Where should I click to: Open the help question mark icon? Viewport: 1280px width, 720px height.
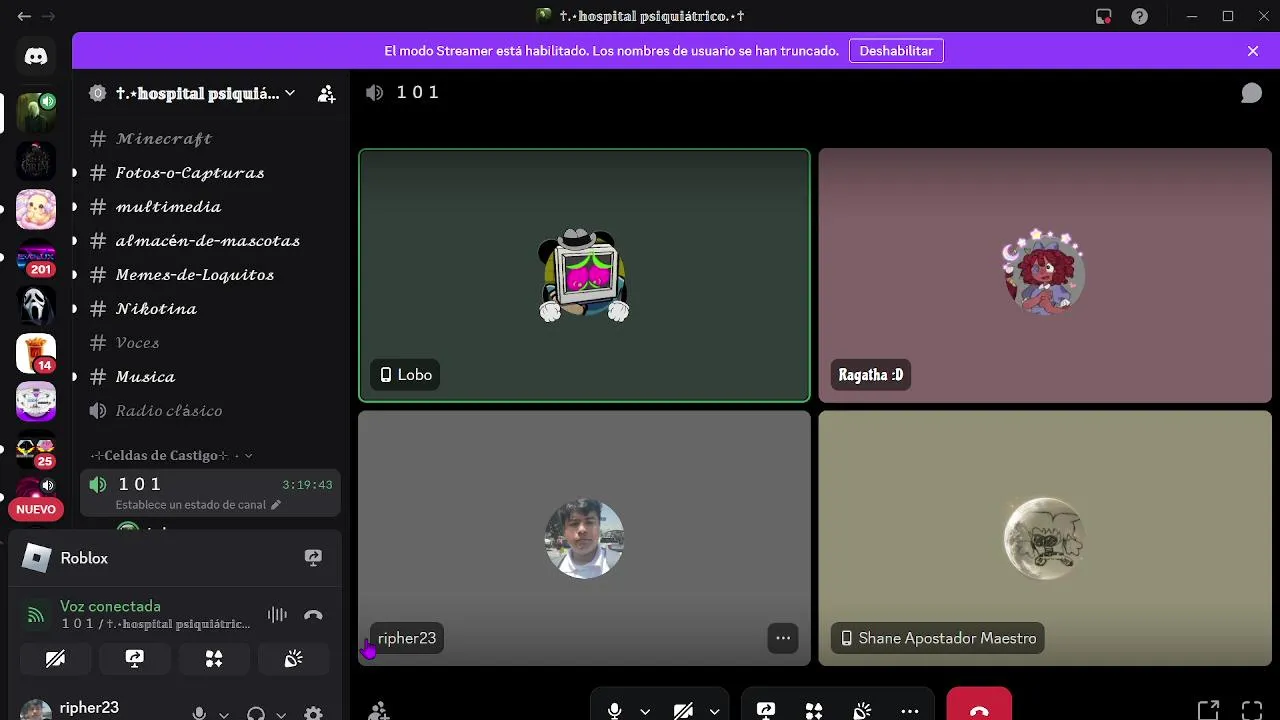1139,16
